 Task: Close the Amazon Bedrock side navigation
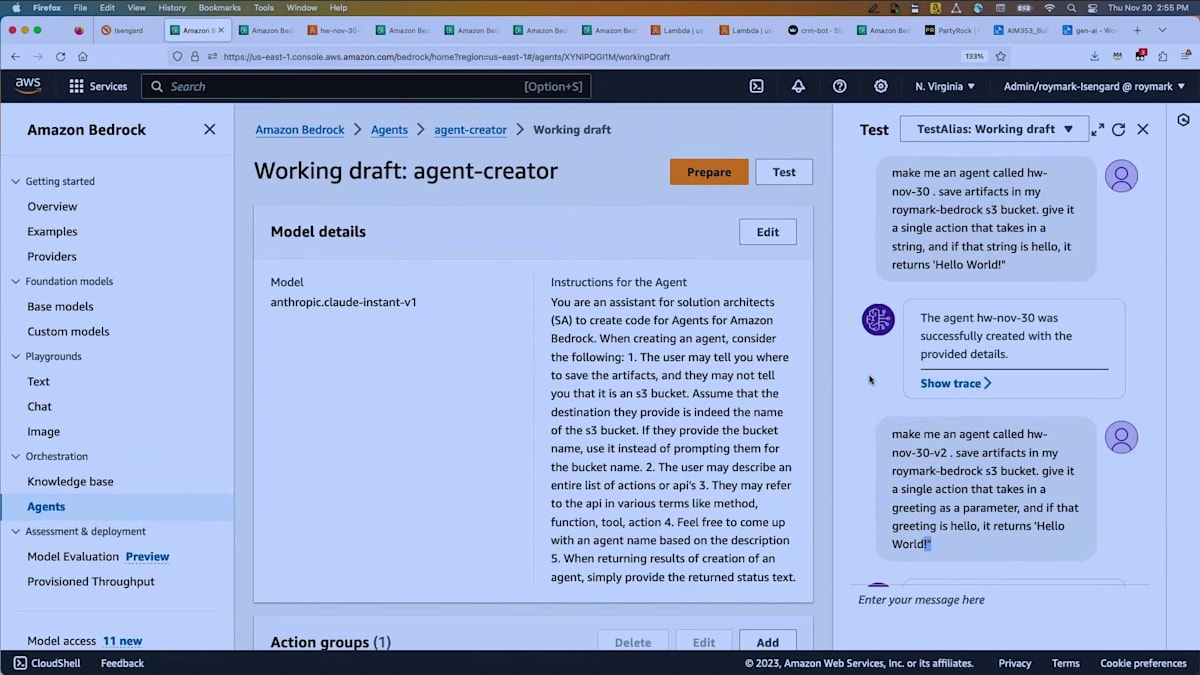click(x=209, y=129)
